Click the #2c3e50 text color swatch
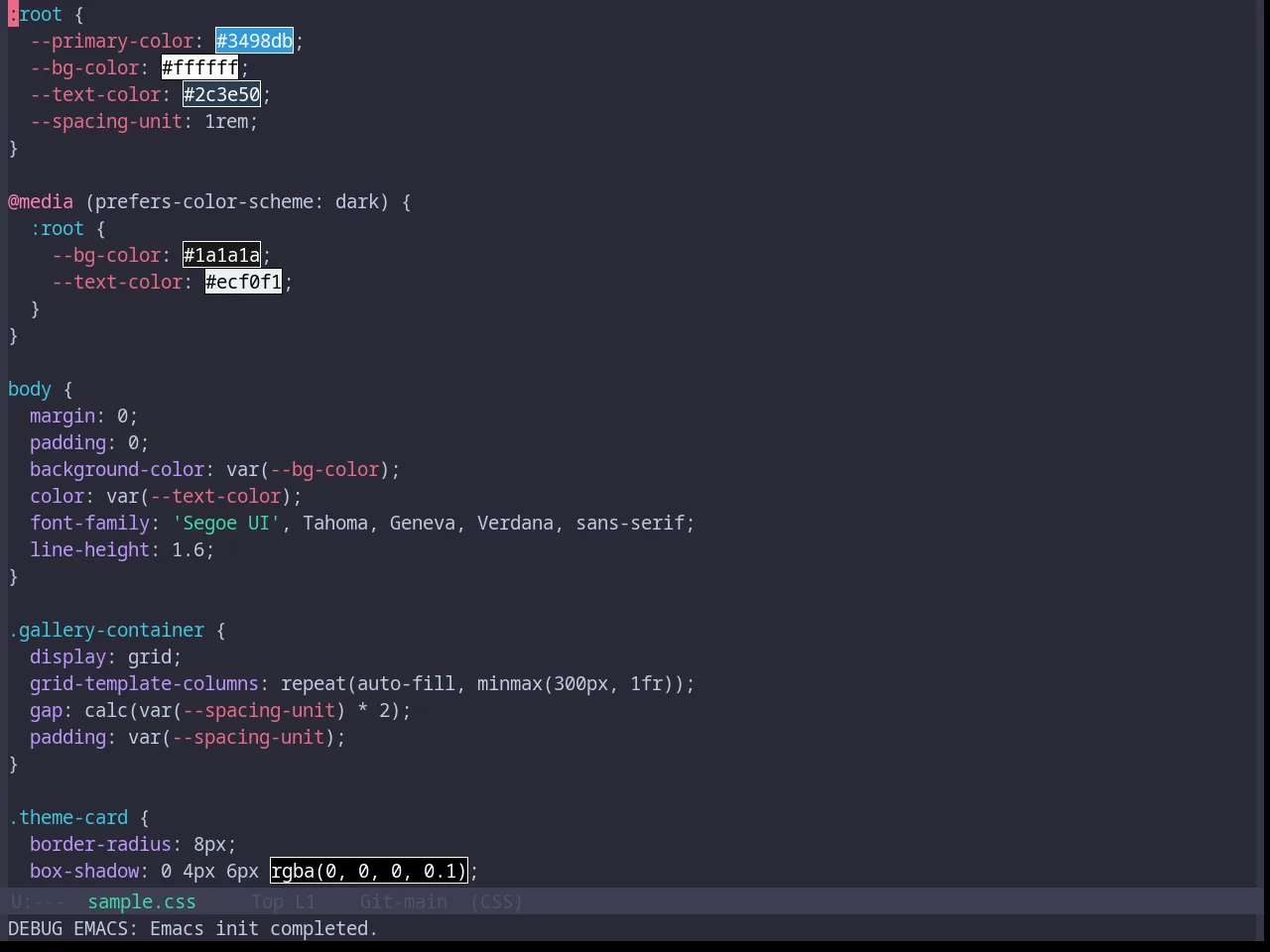Viewport: 1270px width, 952px height. pos(222,94)
